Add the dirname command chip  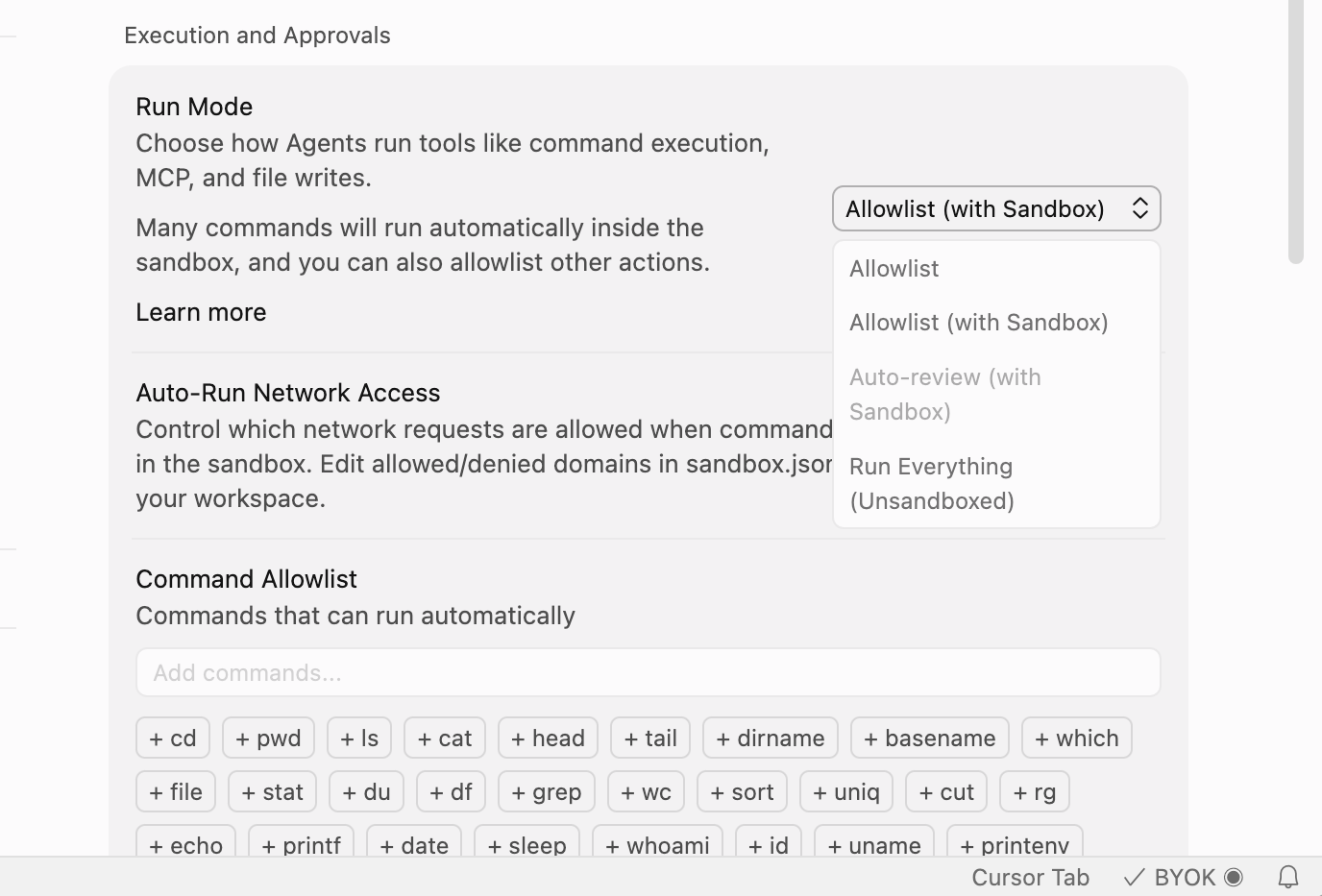tap(771, 738)
